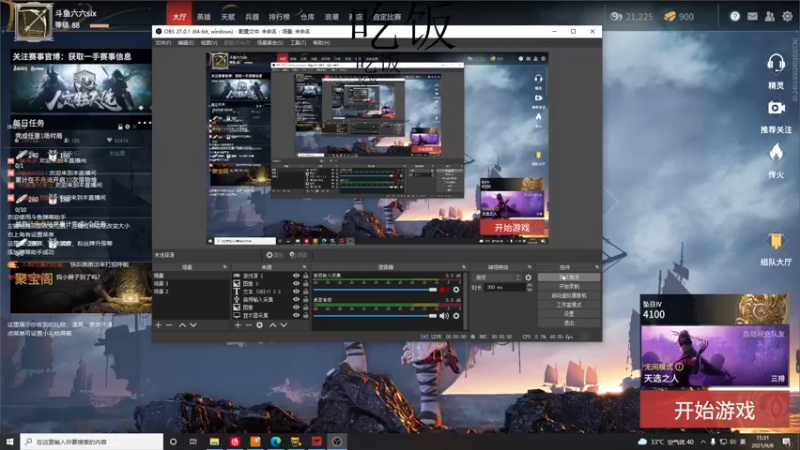Viewport: 800px width, 450px height.
Task: Open 传火 flame icon in game sidebar
Action: point(776,152)
